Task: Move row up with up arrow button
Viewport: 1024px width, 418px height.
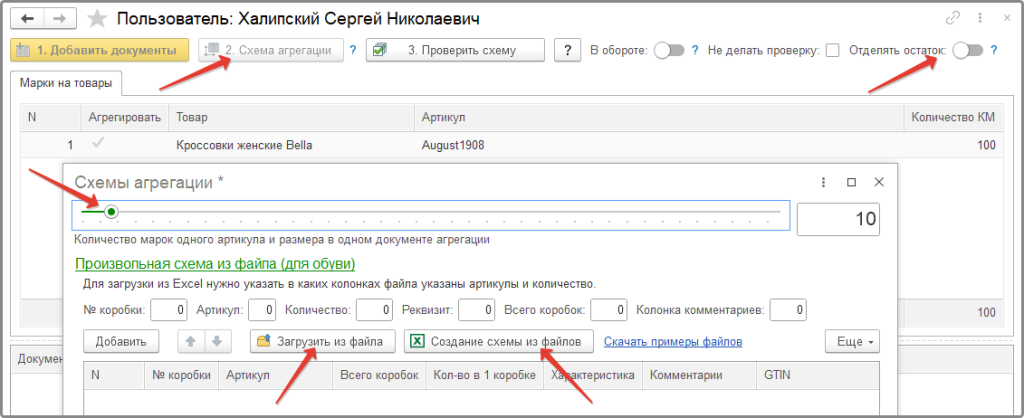Action: (191, 341)
